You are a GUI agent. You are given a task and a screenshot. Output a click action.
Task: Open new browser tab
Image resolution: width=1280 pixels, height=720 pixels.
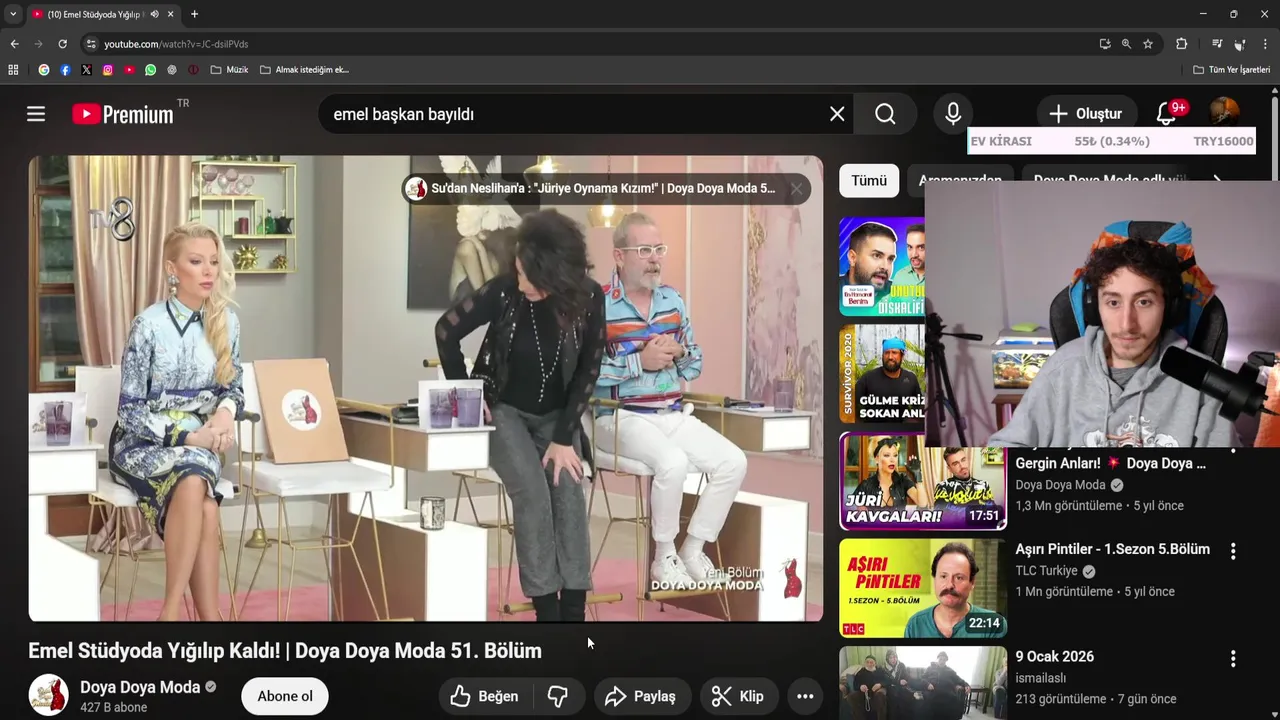(x=194, y=14)
